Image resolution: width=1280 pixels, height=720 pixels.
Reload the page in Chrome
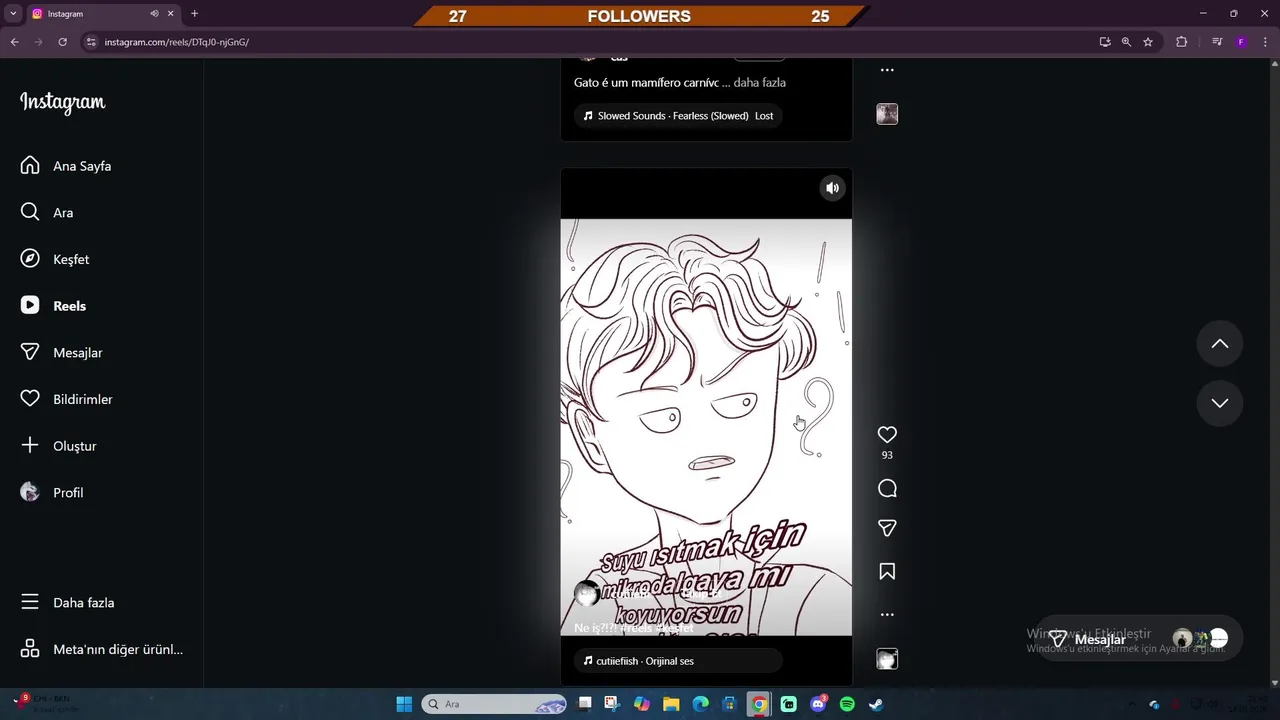click(62, 42)
